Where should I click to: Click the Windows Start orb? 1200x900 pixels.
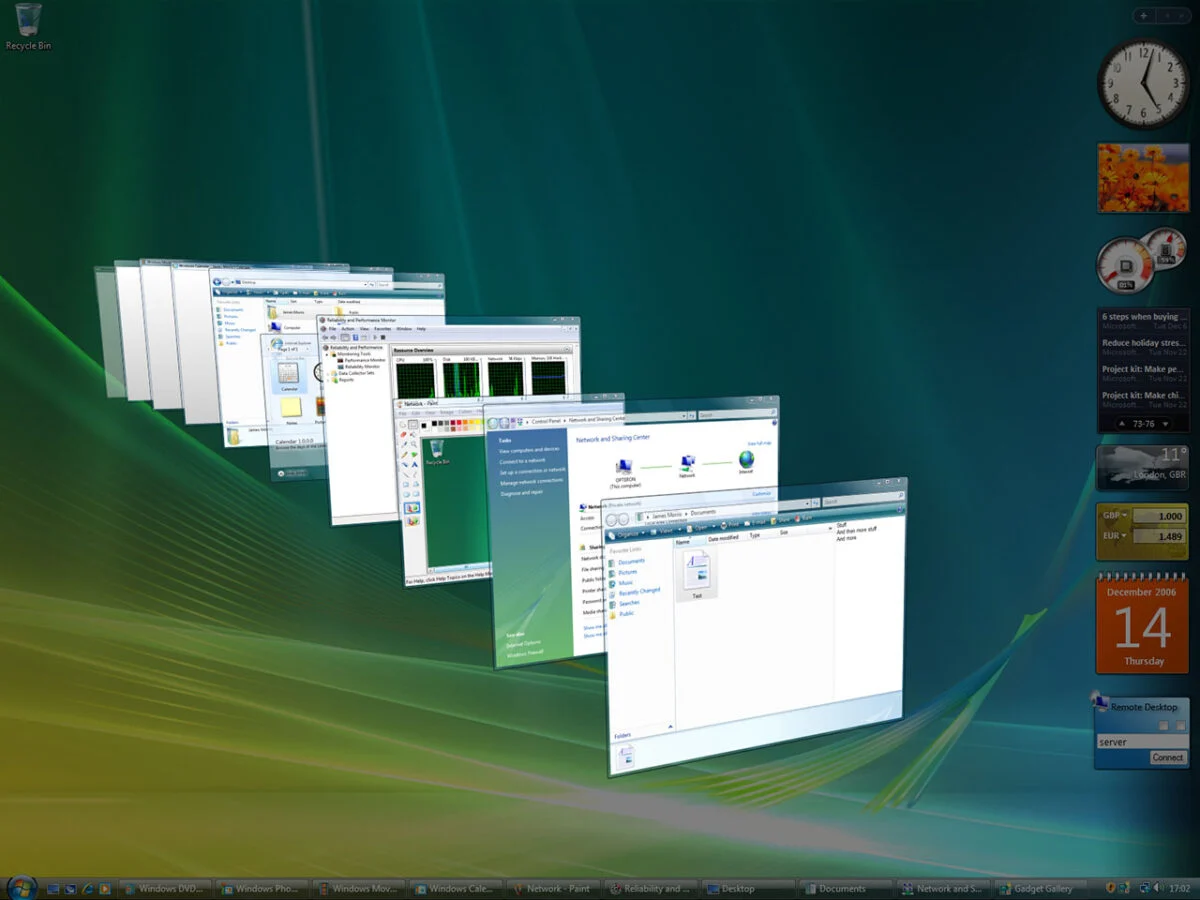point(21,887)
